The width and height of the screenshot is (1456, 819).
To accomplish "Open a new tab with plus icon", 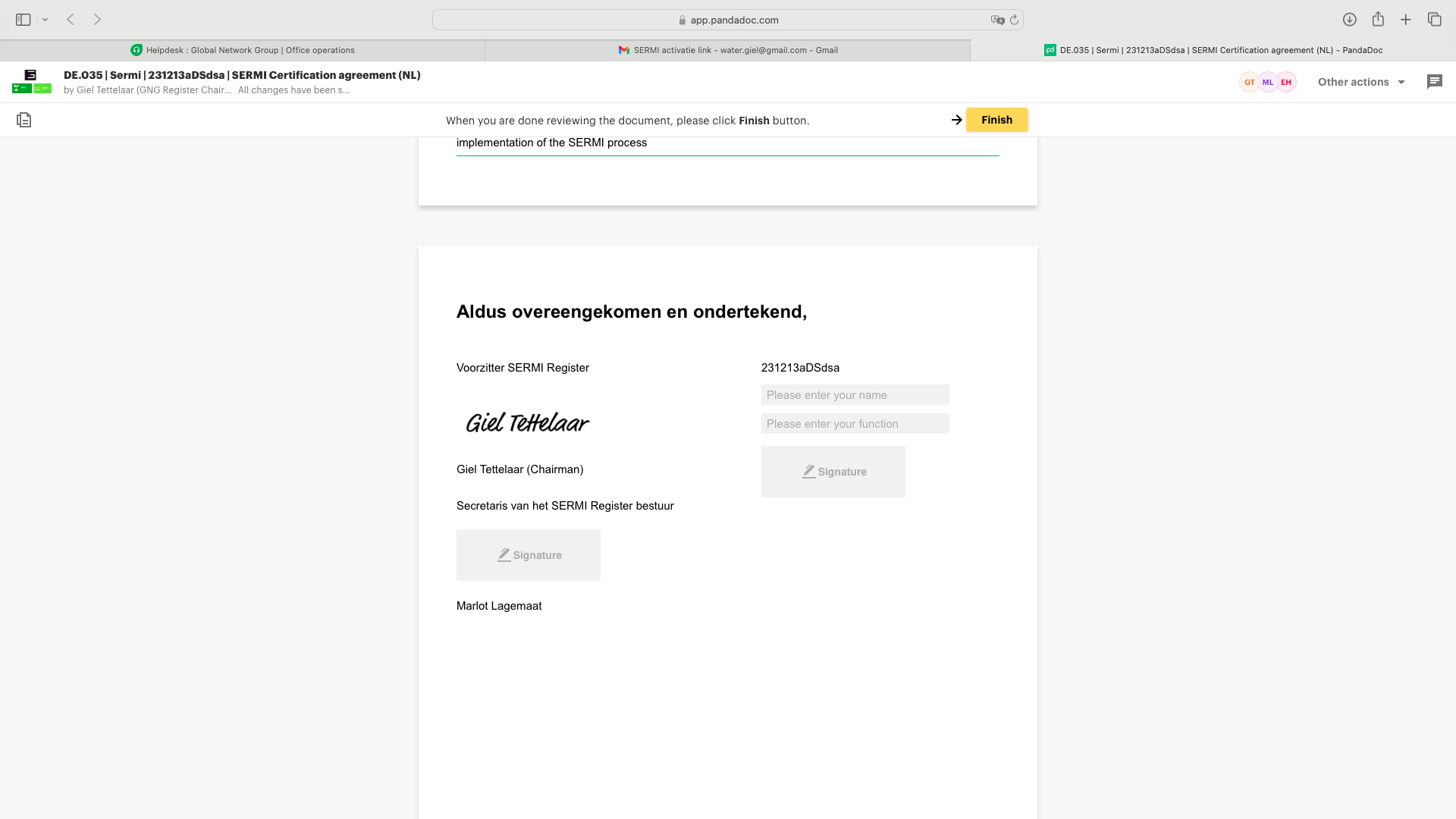I will tap(1406, 20).
